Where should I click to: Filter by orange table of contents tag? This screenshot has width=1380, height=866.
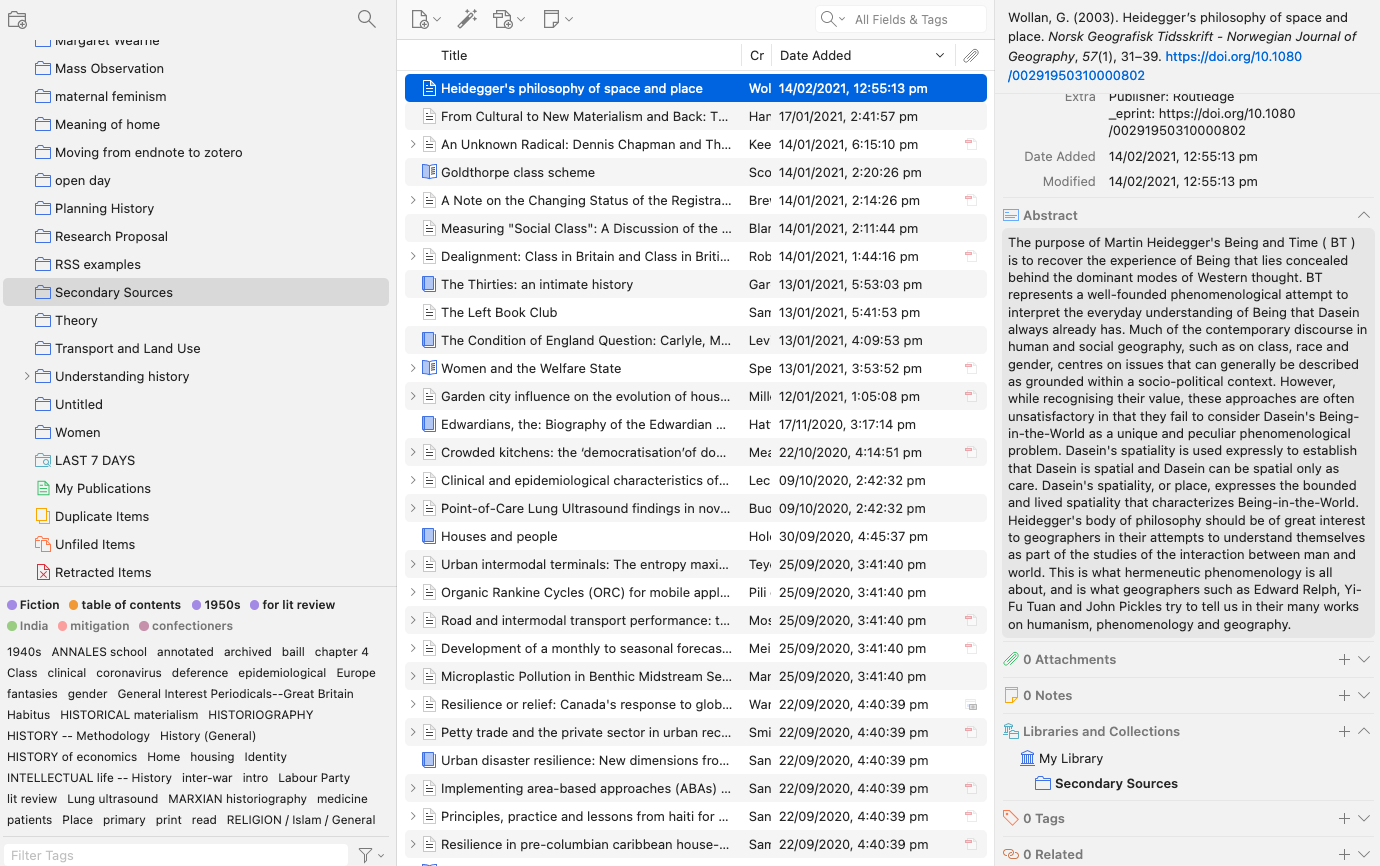125,605
